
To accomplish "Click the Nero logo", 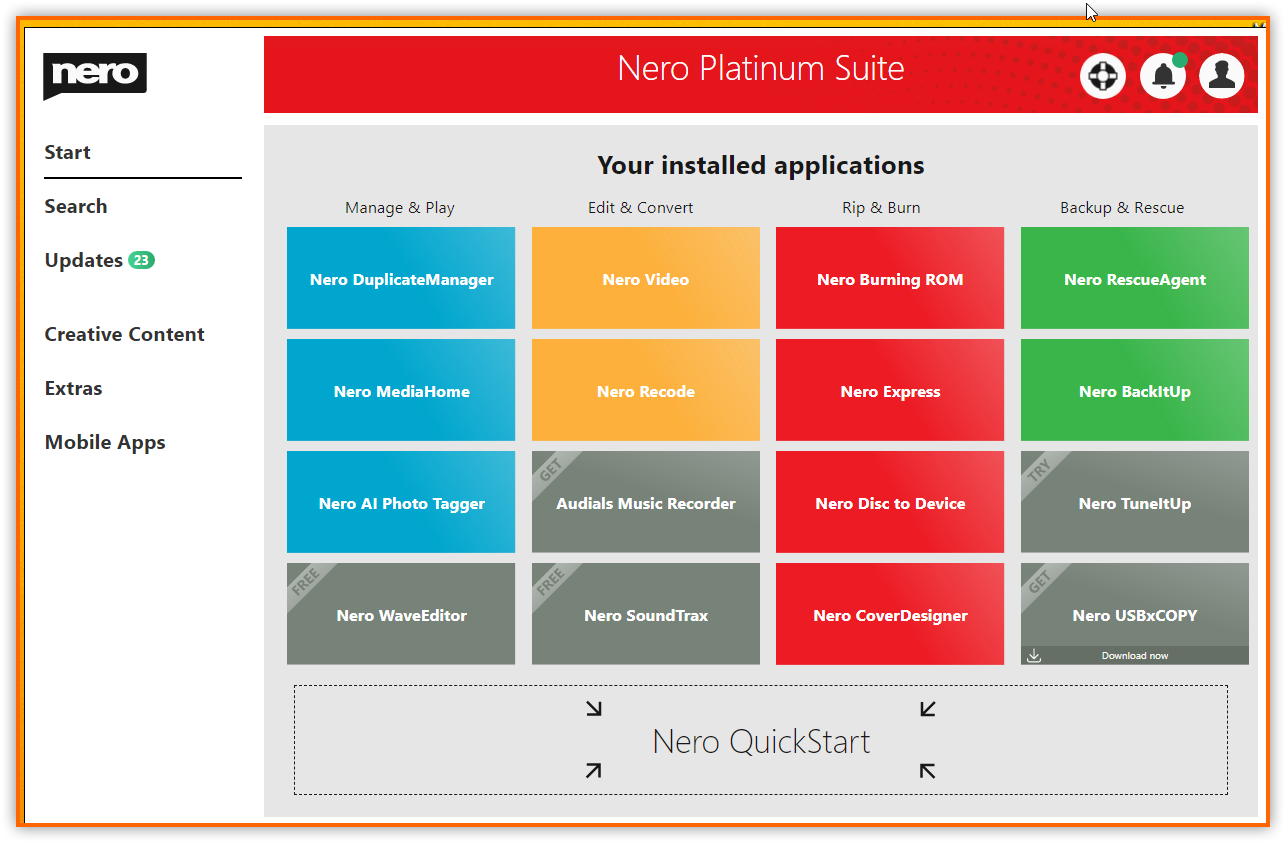I will (95, 76).
